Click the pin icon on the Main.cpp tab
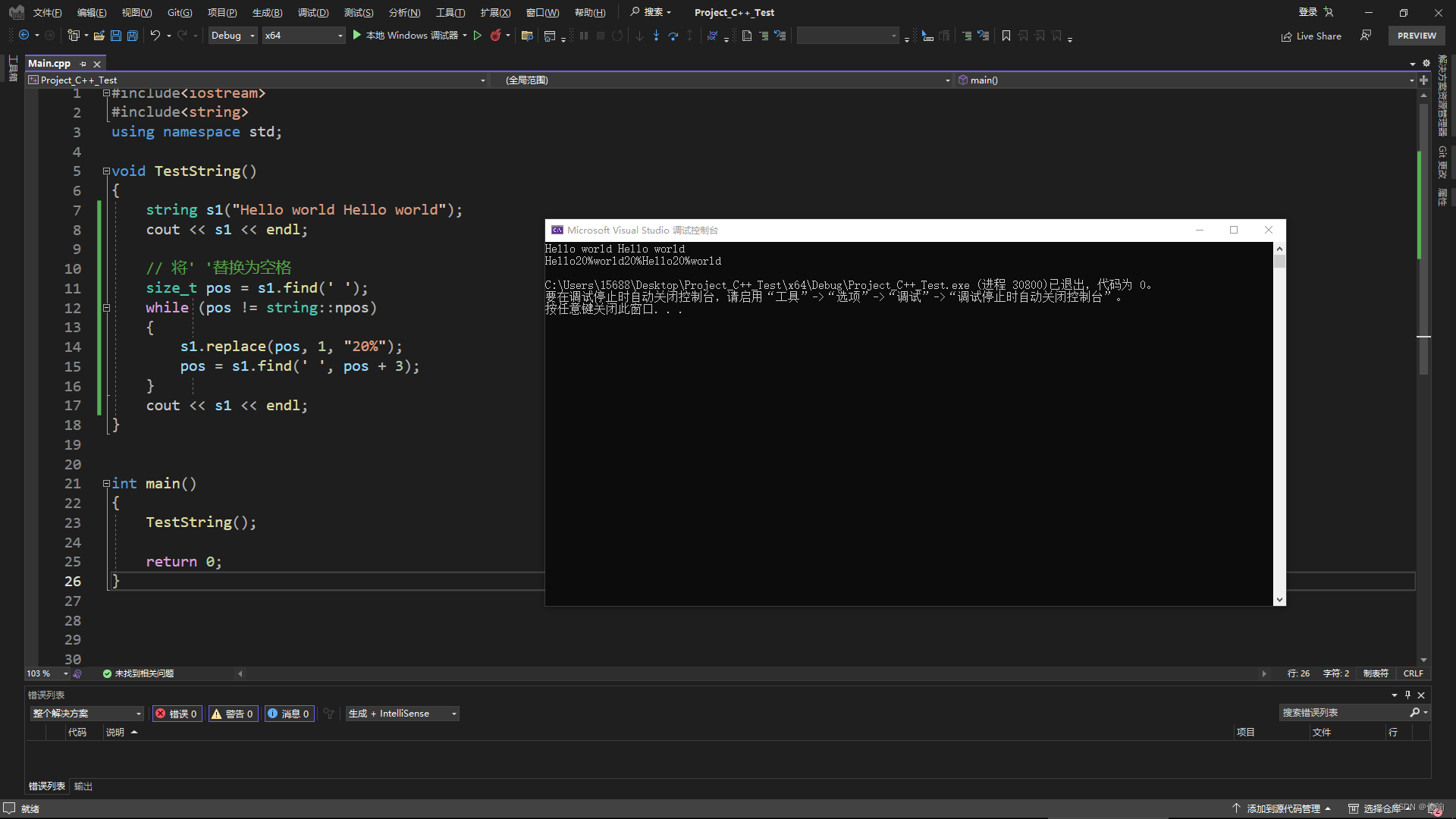Viewport: 1456px width, 819px height. 83,64
